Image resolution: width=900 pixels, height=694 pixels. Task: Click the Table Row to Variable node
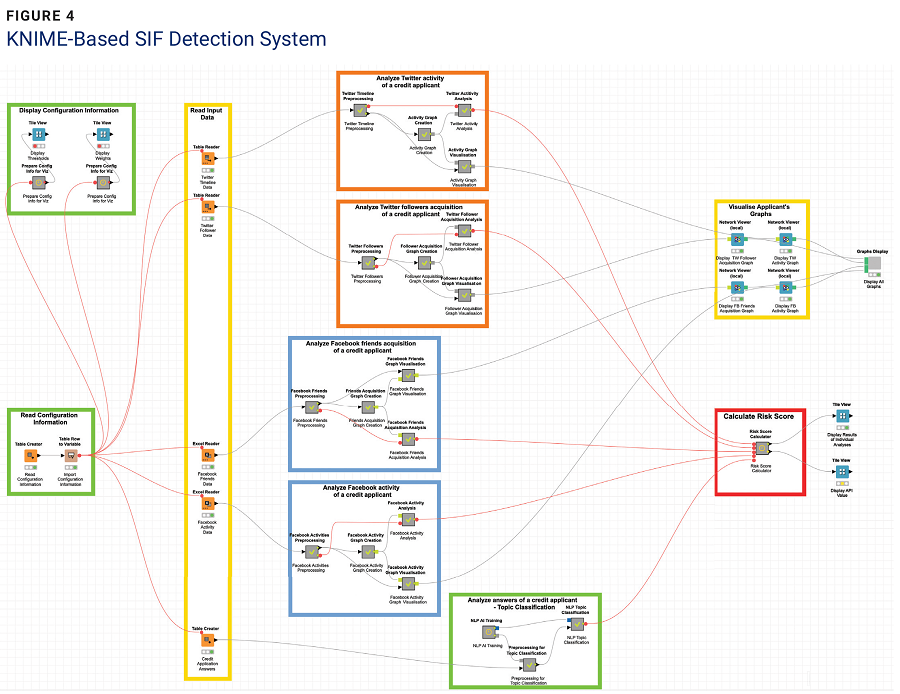click(71, 456)
